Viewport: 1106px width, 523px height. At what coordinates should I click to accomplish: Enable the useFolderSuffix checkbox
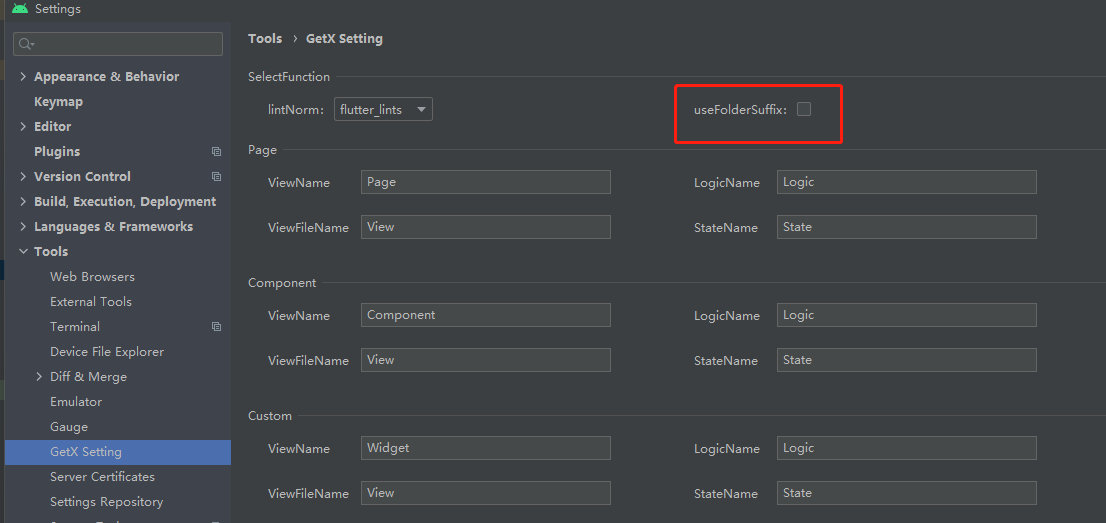804,109
